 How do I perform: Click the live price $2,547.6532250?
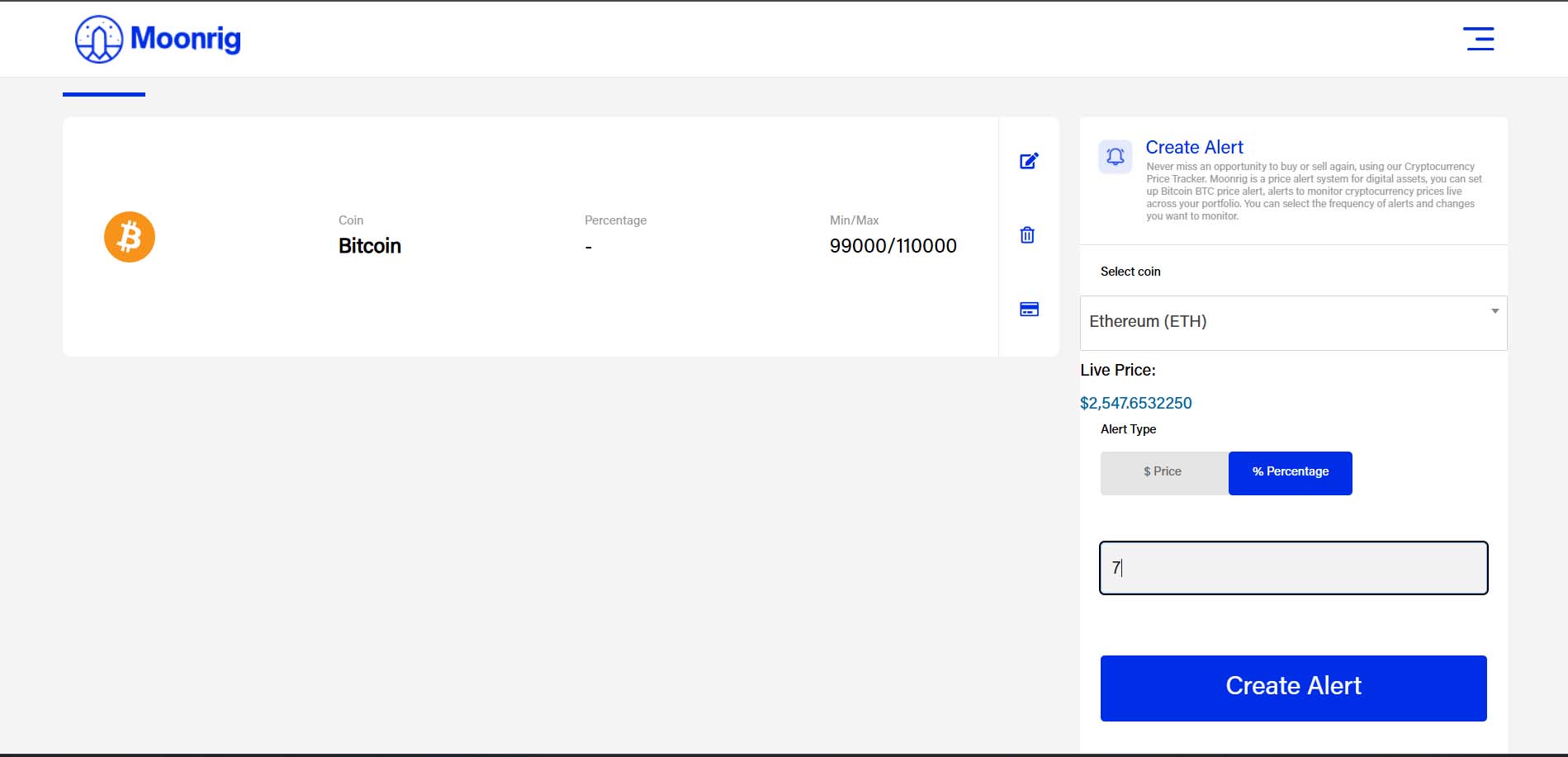pos(1136,403)
